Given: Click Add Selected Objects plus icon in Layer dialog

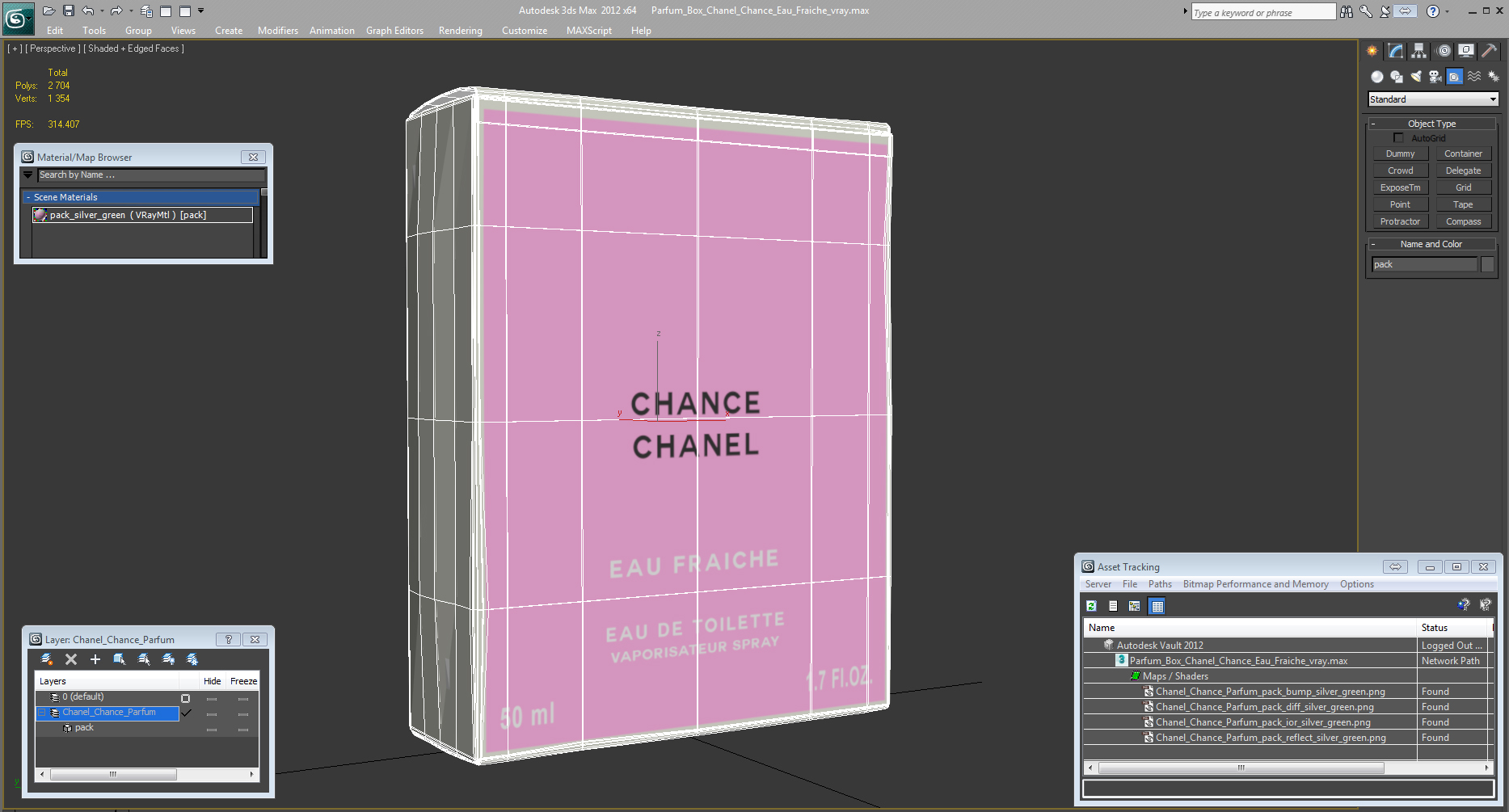Looking at the screenshot, I should pyautogui.click(x=95, y=659).
